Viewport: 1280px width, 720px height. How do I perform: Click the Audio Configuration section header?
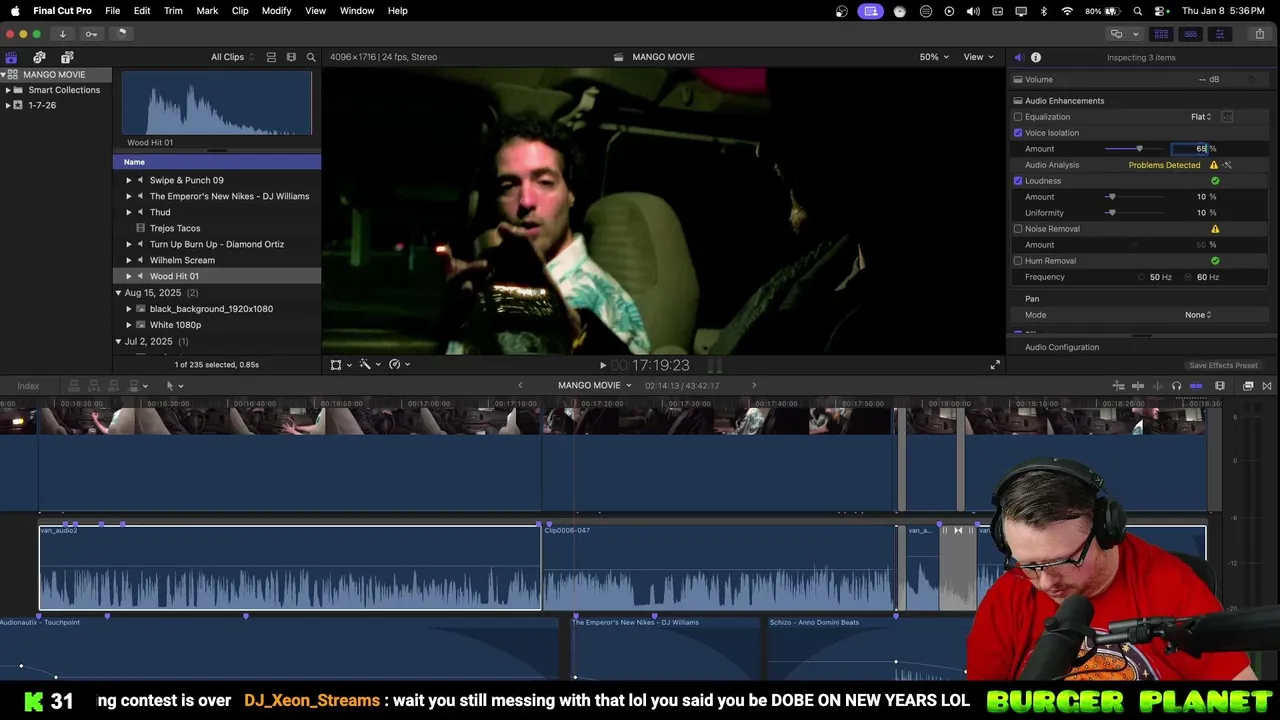point(1062,347)
